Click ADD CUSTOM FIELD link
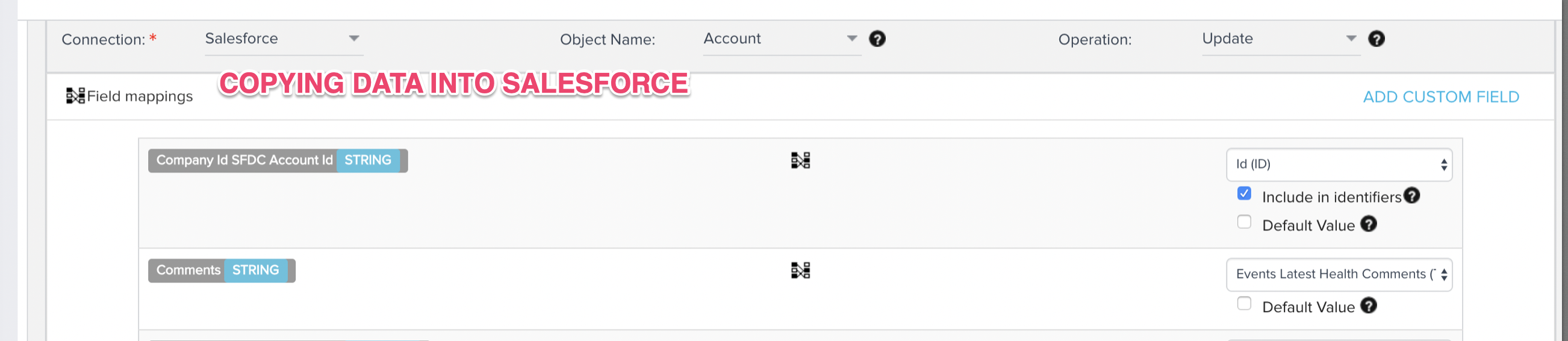Viewport: 1568px width, 341px height. click(1440, 97)
